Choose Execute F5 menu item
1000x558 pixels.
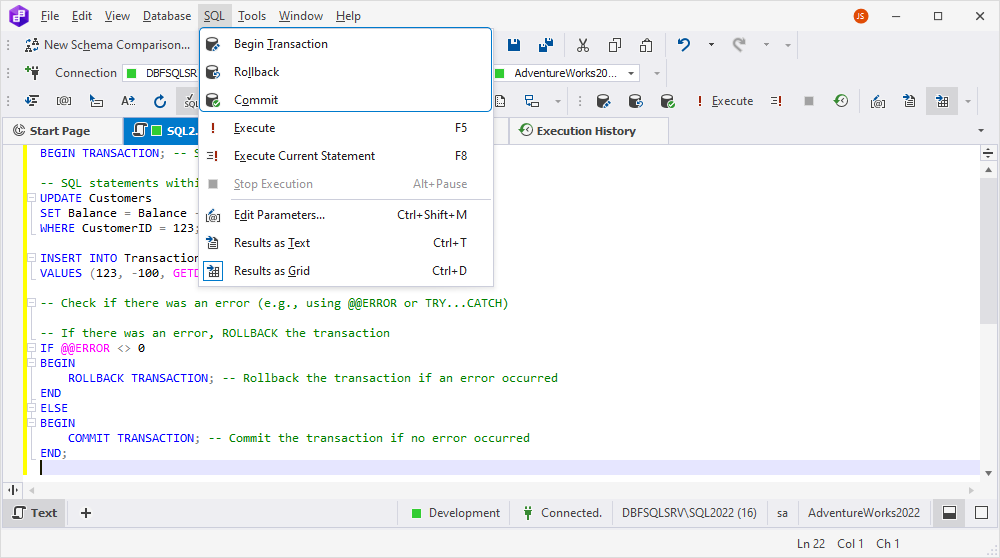[x=346, y=128]
